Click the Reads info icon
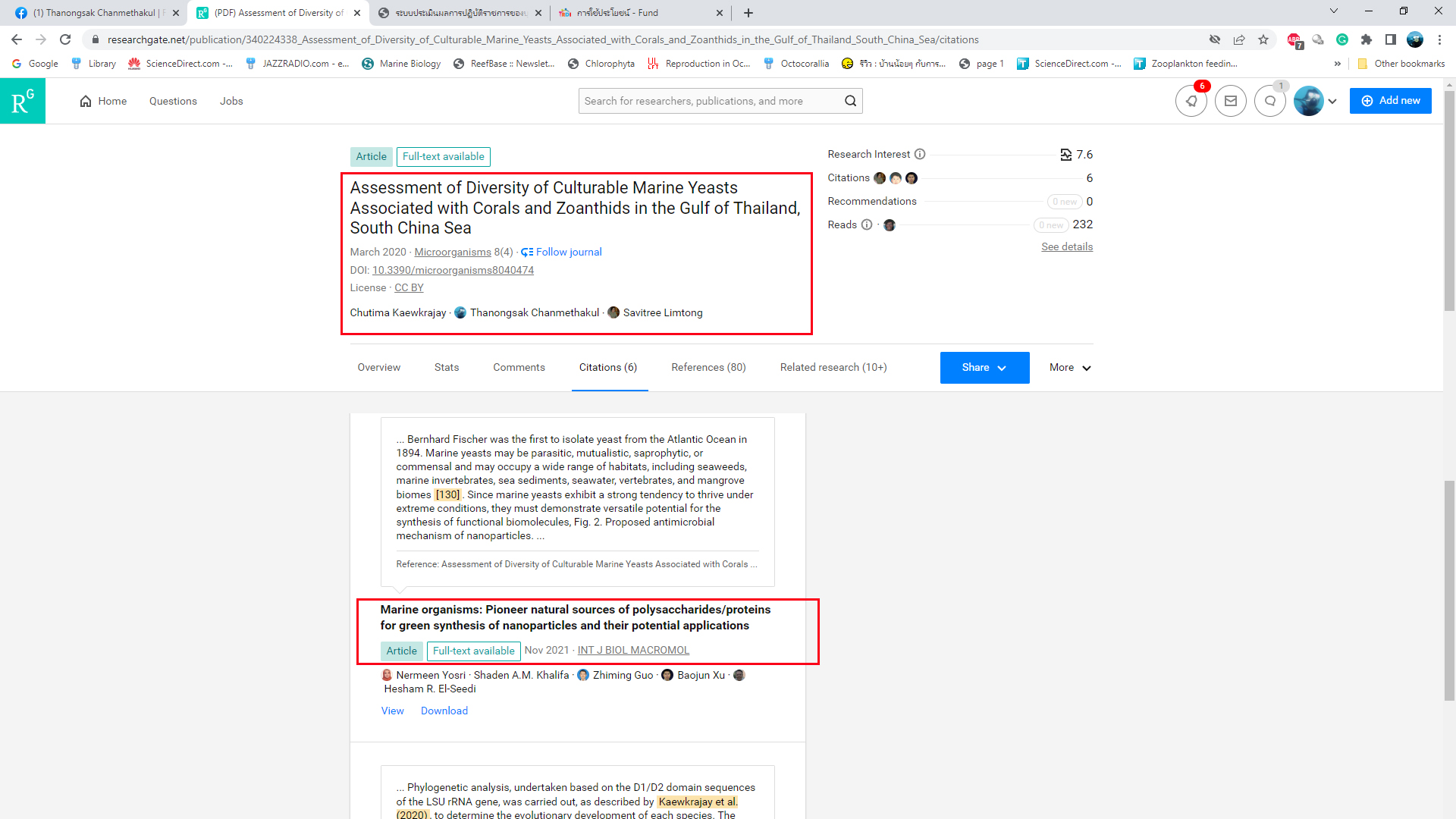Screen dimensions: 1456x819 pyautogui.click(x=867, y=224)
